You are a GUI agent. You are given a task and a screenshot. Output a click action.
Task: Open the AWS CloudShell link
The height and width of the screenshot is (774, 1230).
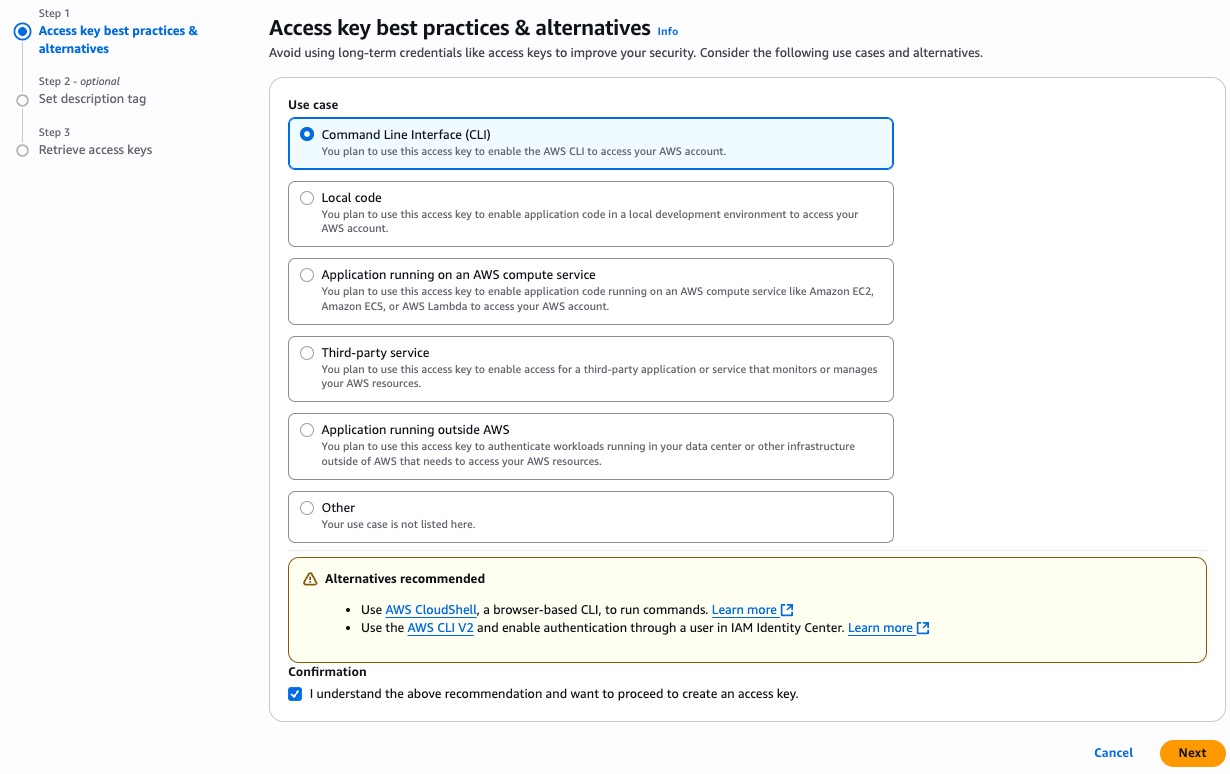[430, 609]
